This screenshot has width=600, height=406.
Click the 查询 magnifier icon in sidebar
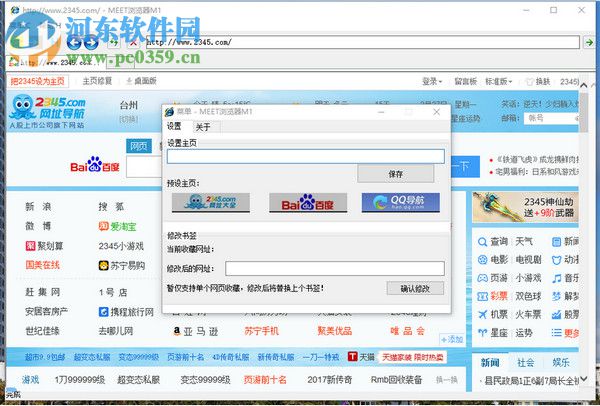[483, 241]
